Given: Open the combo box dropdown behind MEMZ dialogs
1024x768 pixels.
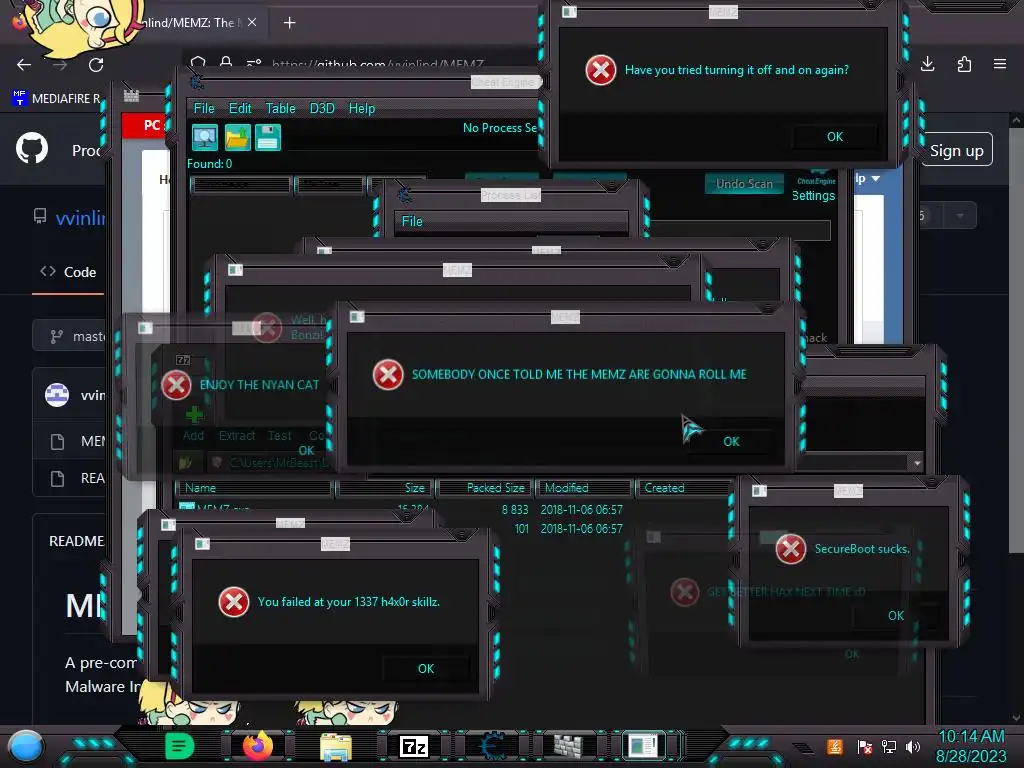Looking at the screenshot, I should pos(917,462).
